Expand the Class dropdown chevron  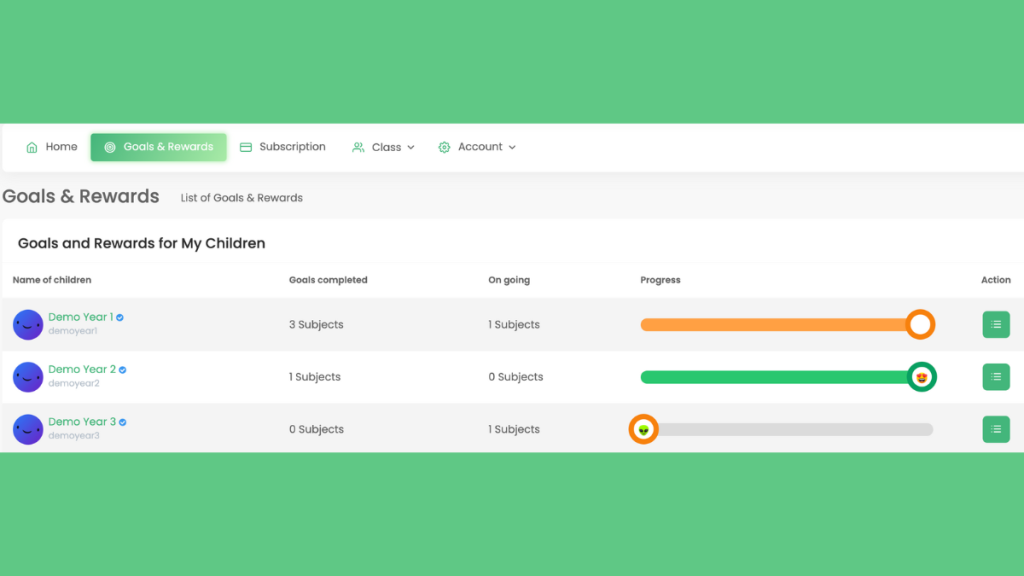[410, 148]
